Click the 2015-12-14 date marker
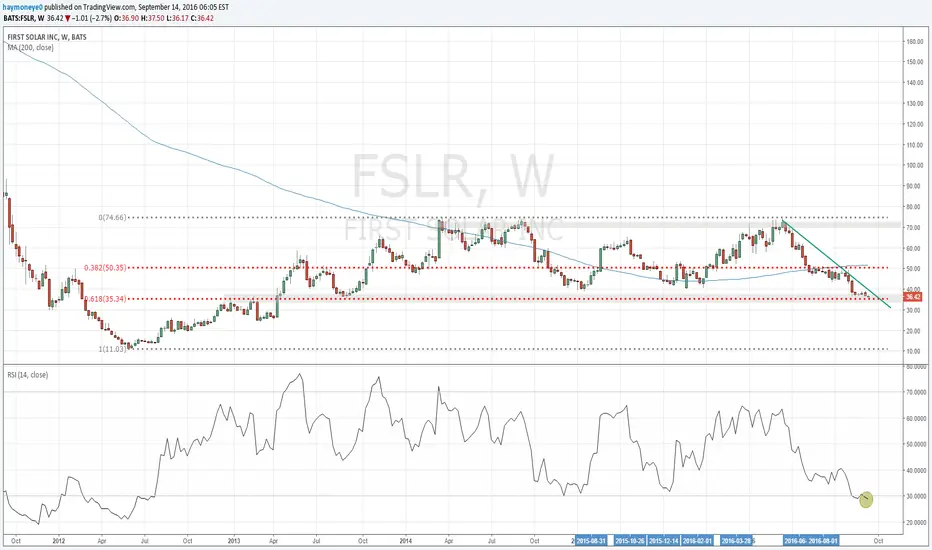Image resolution: width=932 pixels, height=550 pixels. (x=663, y=540)
